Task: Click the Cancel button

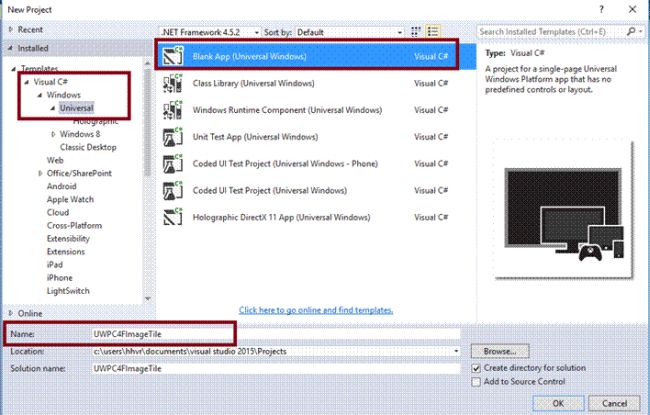Action: (x=614, y=403)
